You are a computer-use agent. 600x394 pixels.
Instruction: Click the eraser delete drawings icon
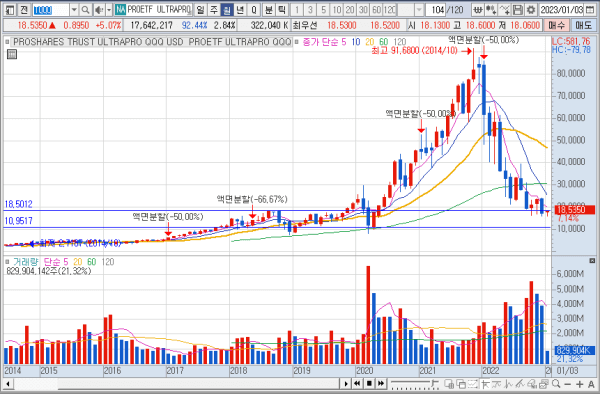[532, 384]
